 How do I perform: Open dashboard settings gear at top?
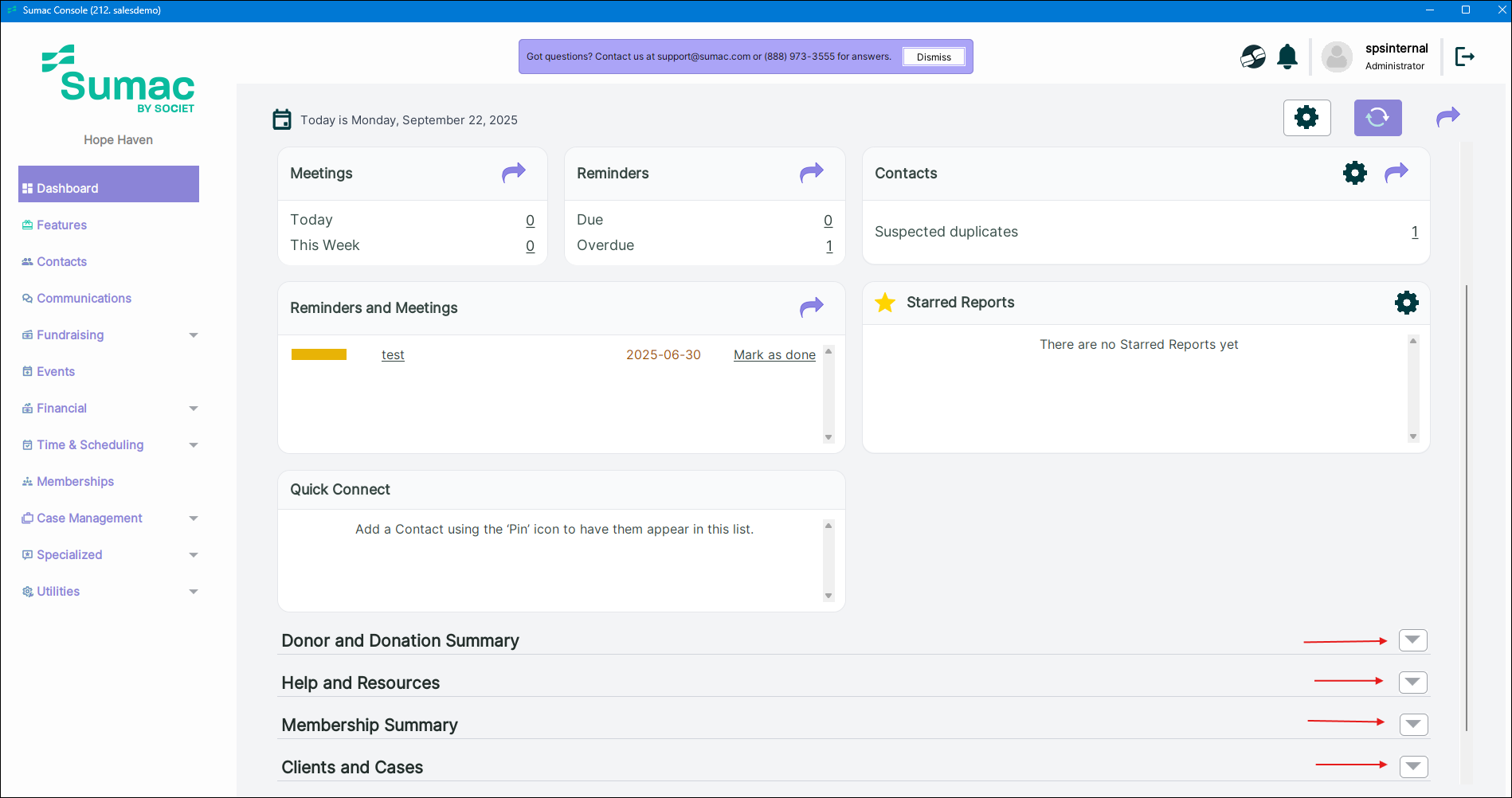point(1306,118)
